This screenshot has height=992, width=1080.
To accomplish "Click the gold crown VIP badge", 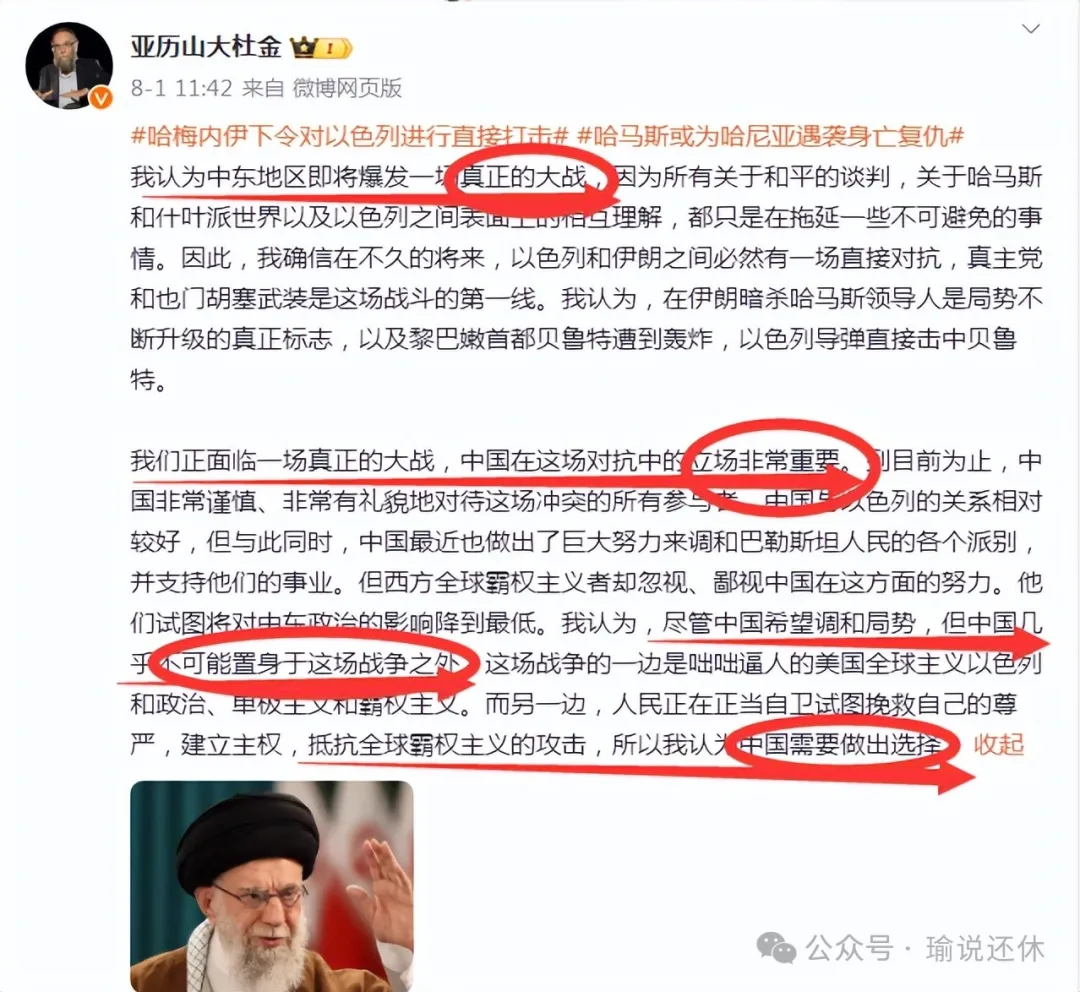I will coord(321,48).
